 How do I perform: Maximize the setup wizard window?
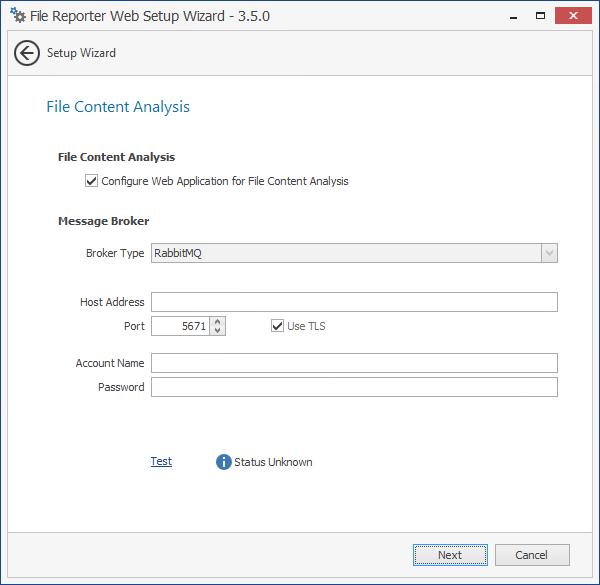tap(540, 16)
